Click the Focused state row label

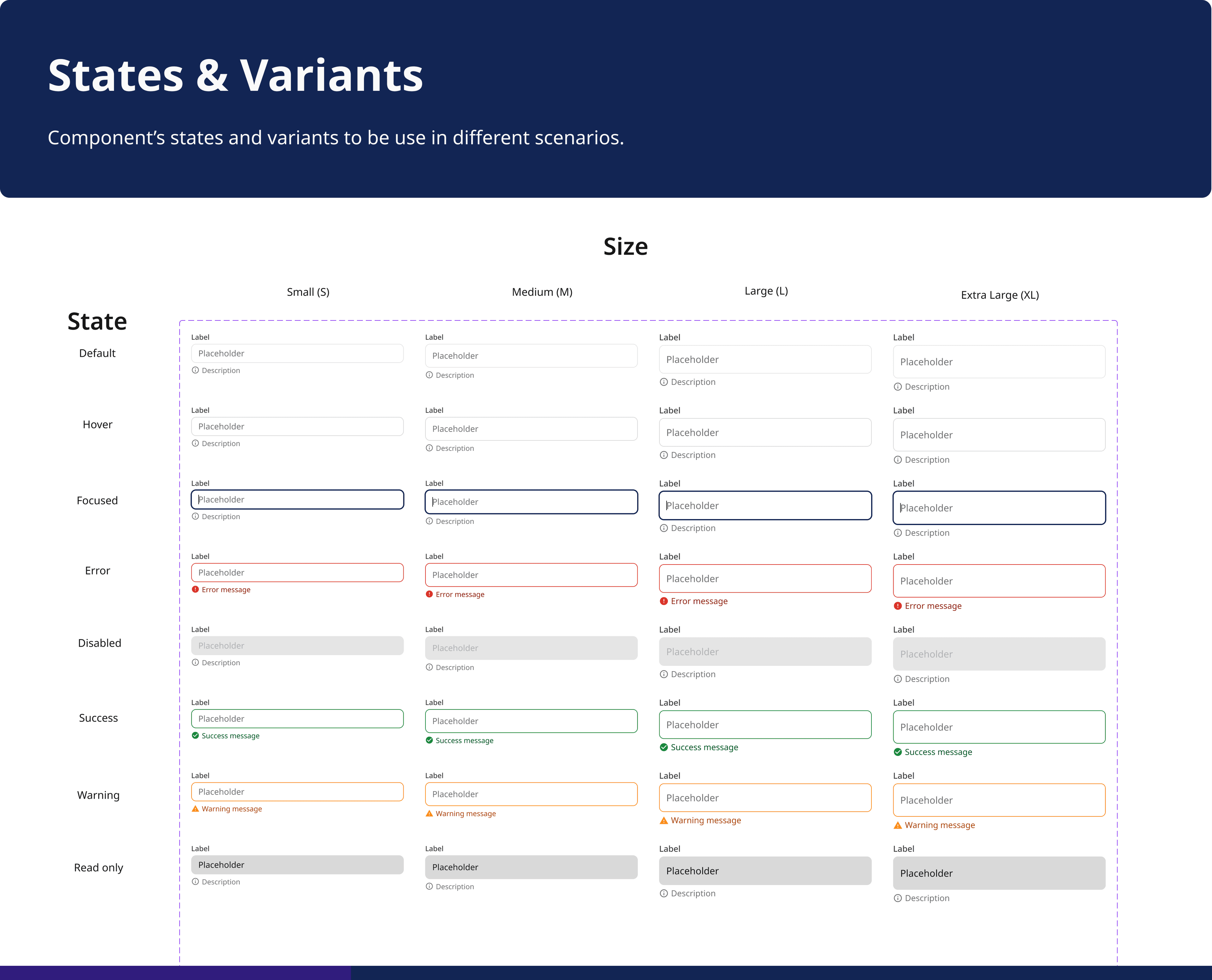(x=97, y=500)
